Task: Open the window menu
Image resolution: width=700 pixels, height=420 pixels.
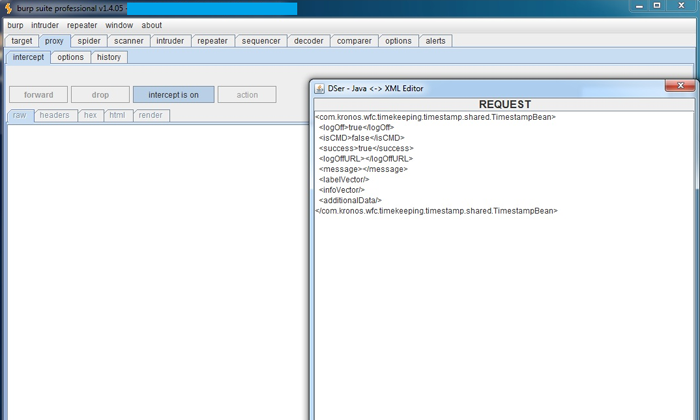Action: pos(119,25)
